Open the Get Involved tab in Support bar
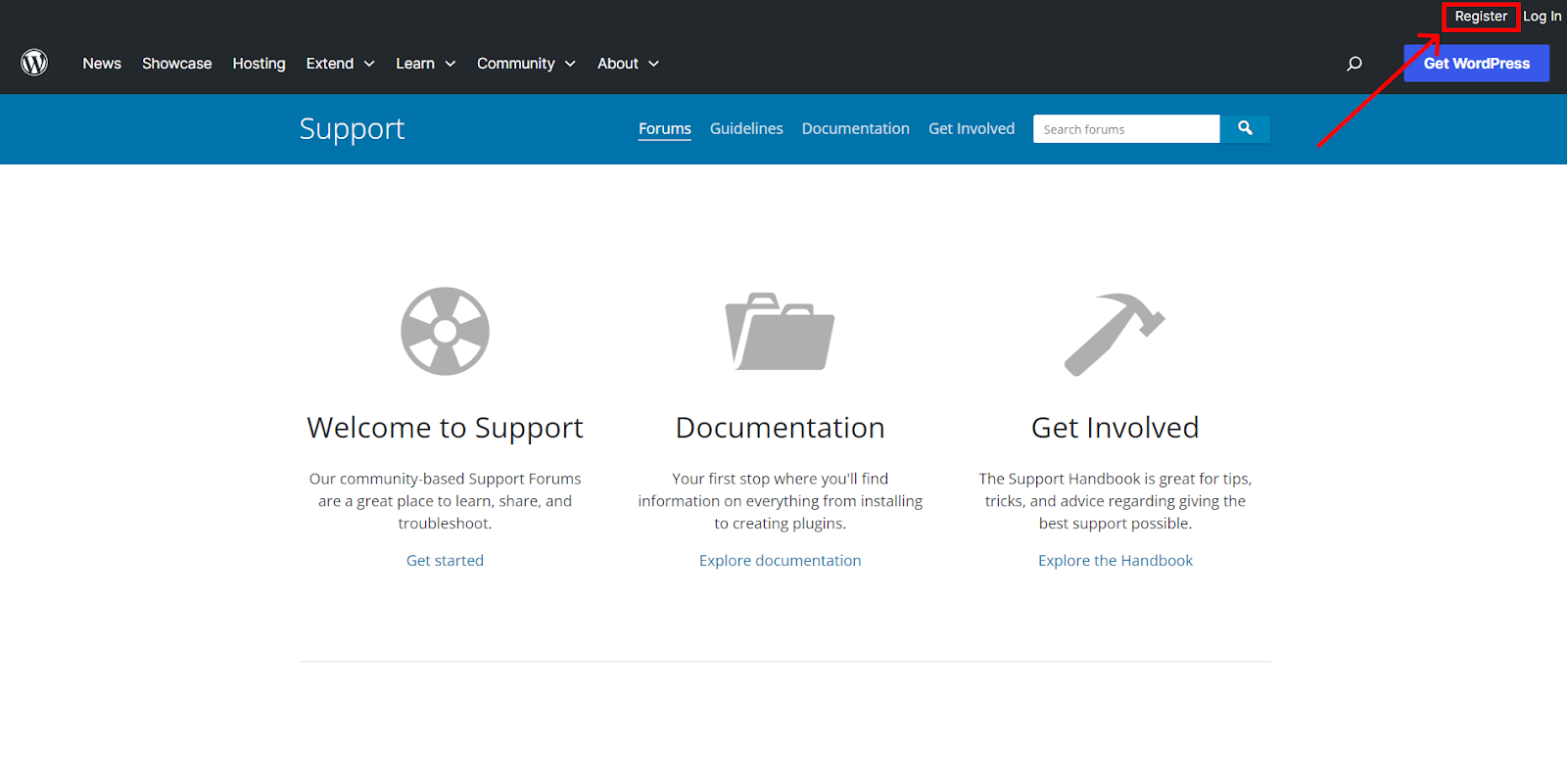1567x784 pixels. (972, 129)
